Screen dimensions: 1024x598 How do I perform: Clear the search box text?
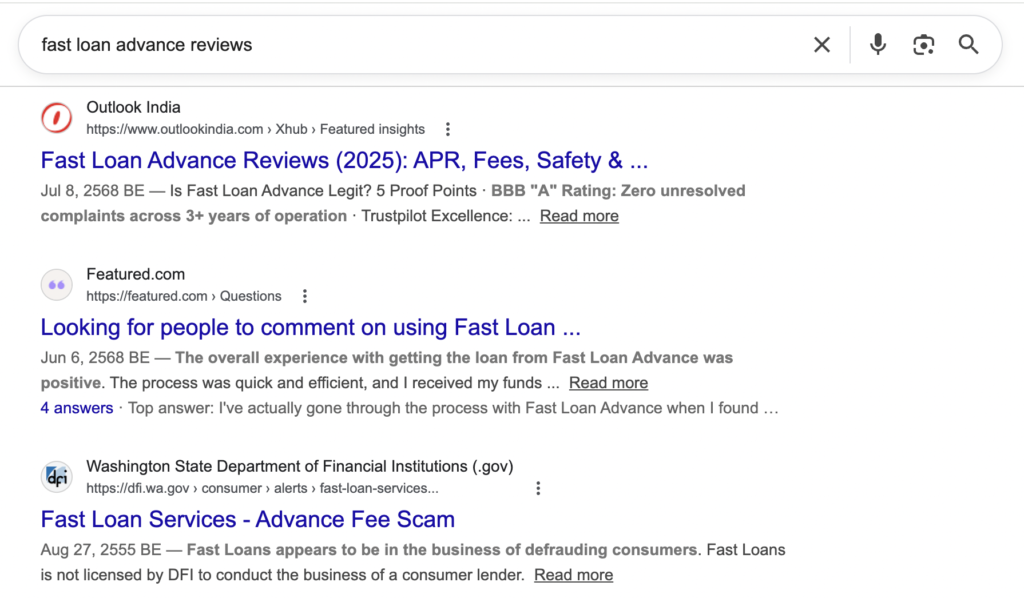click(821, 45)
